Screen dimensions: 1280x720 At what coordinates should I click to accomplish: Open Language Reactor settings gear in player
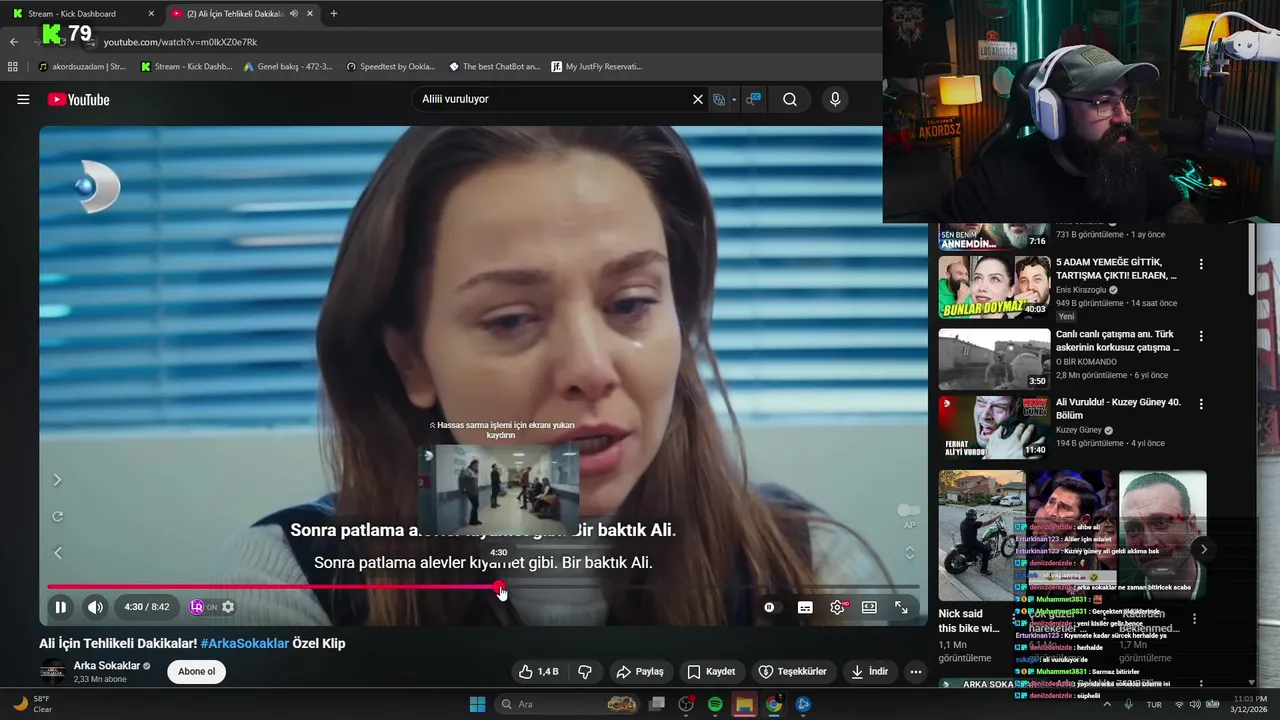point(228,607)
